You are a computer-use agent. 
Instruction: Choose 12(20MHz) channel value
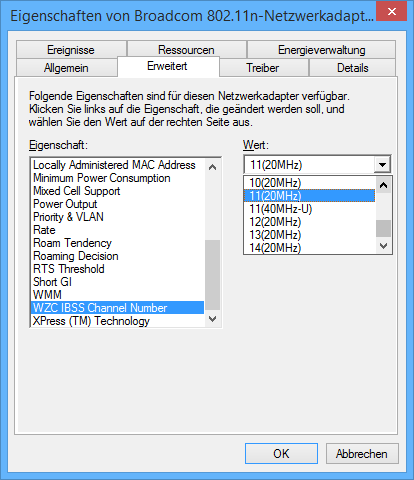click(309, 222)
